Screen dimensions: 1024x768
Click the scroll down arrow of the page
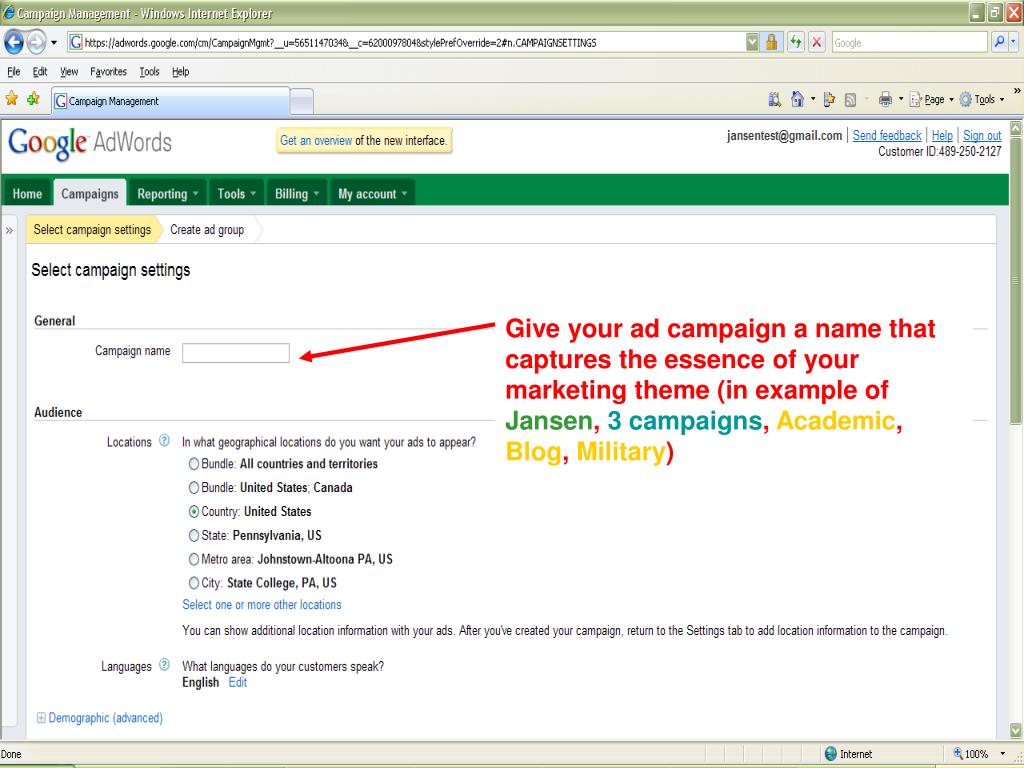(x=1016, y=729)
